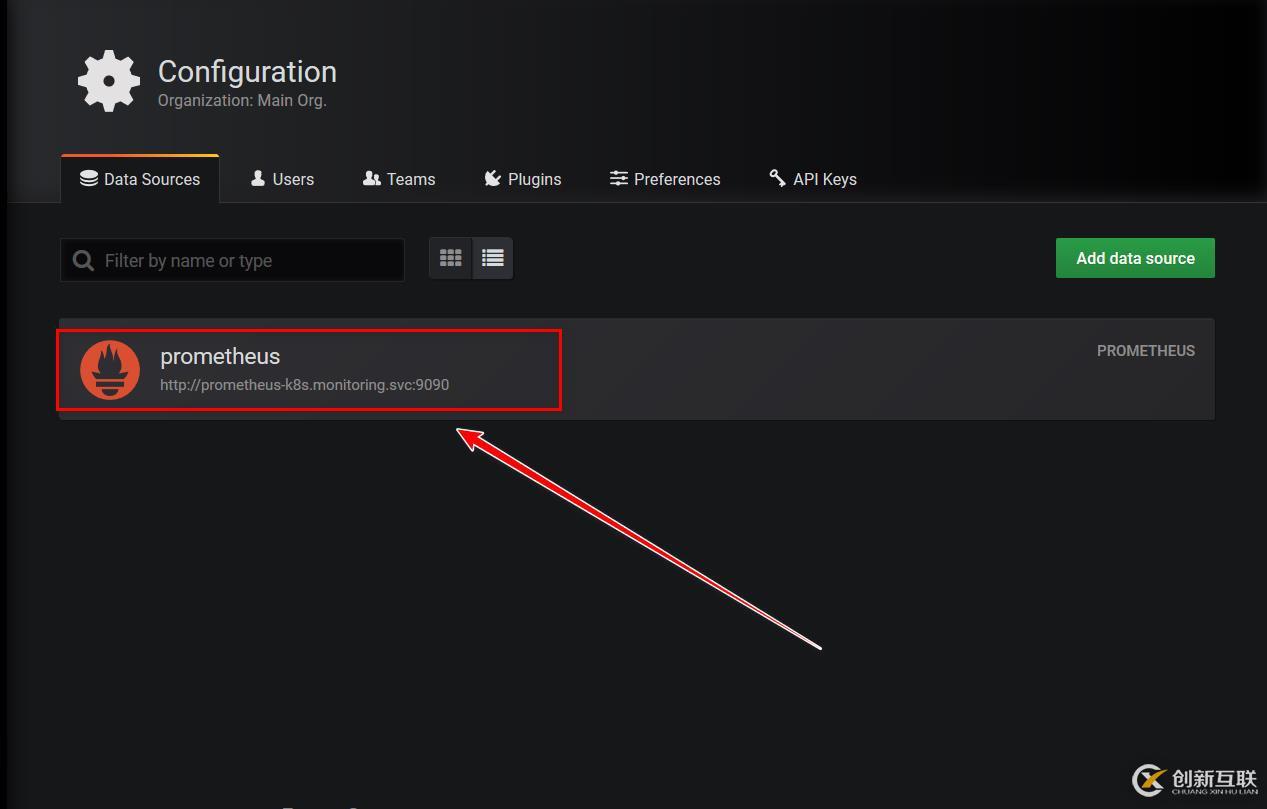Click the Add data source button
Viewport: 1267px width, 809px height.
coord(1135,258)
